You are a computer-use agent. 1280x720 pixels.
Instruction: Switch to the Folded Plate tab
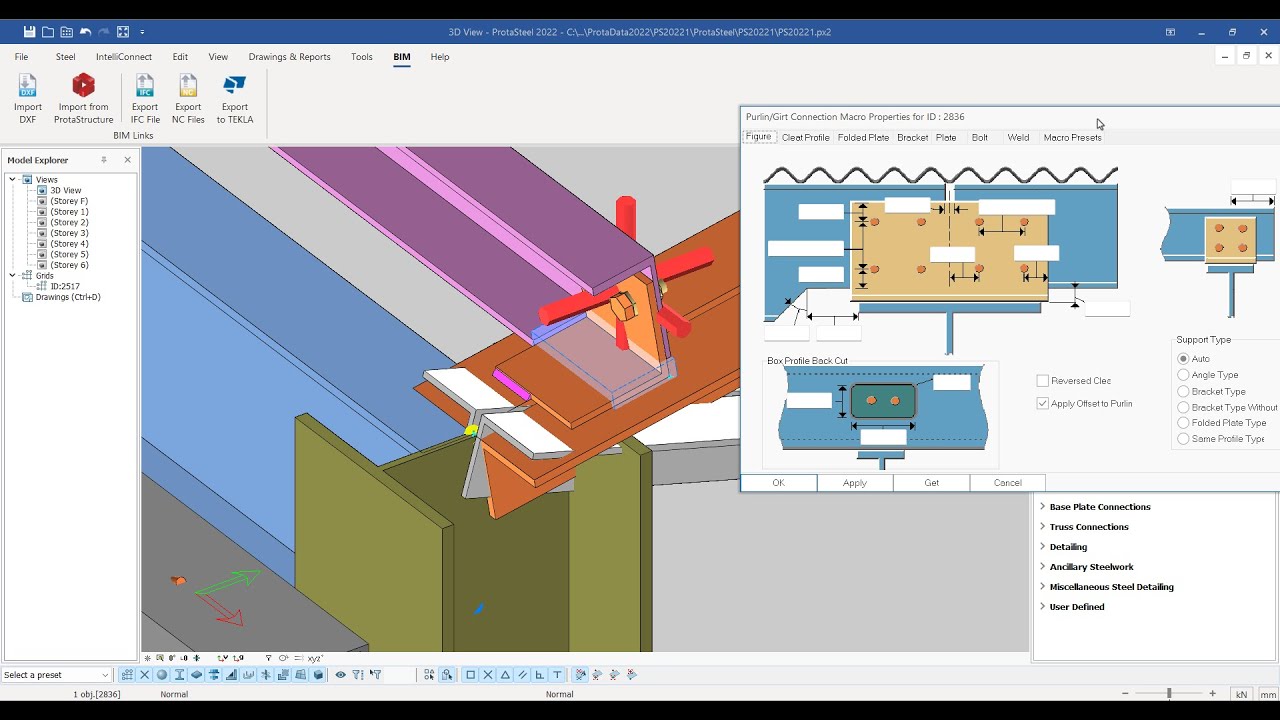pyautogui.click(x=864, y=138)
